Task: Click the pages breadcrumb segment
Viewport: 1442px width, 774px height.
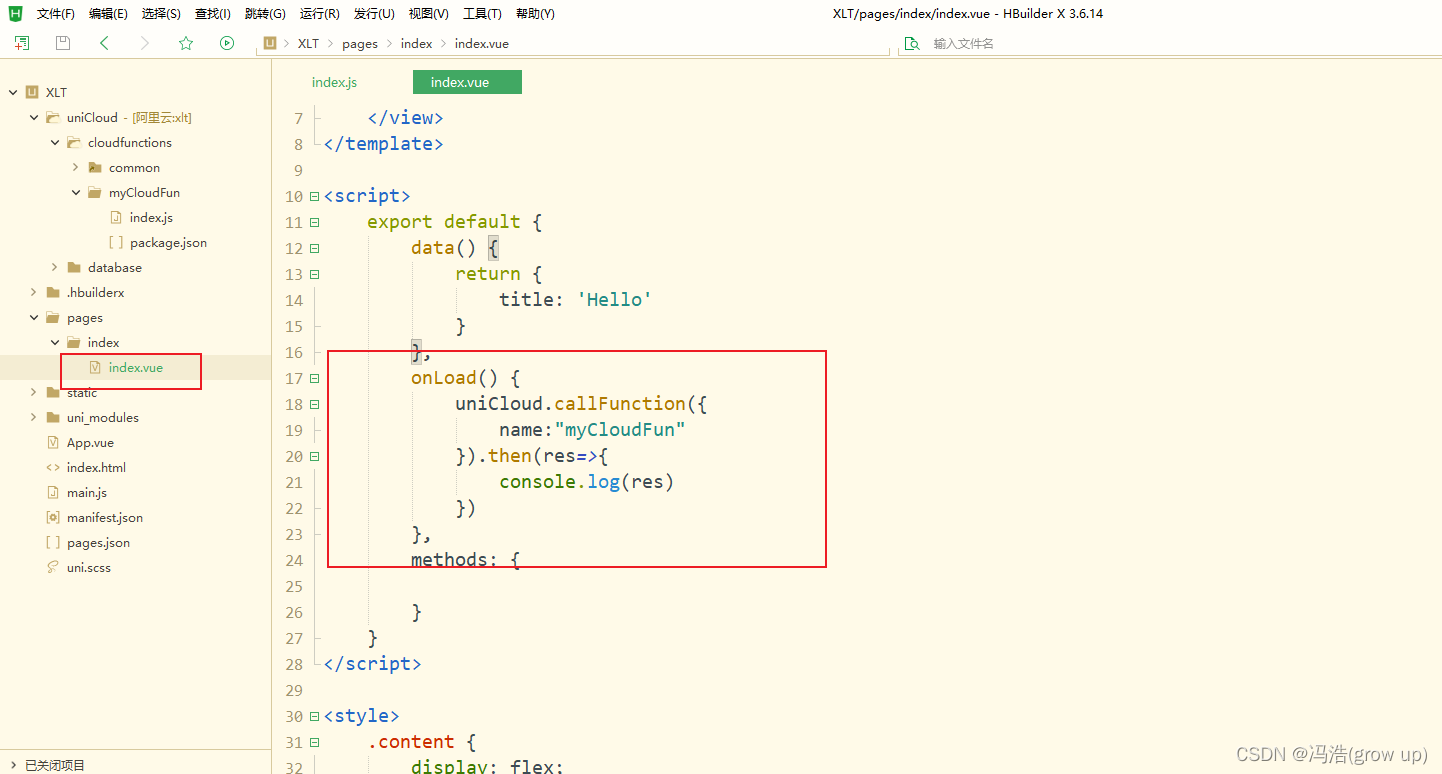Action: [360, 43]
